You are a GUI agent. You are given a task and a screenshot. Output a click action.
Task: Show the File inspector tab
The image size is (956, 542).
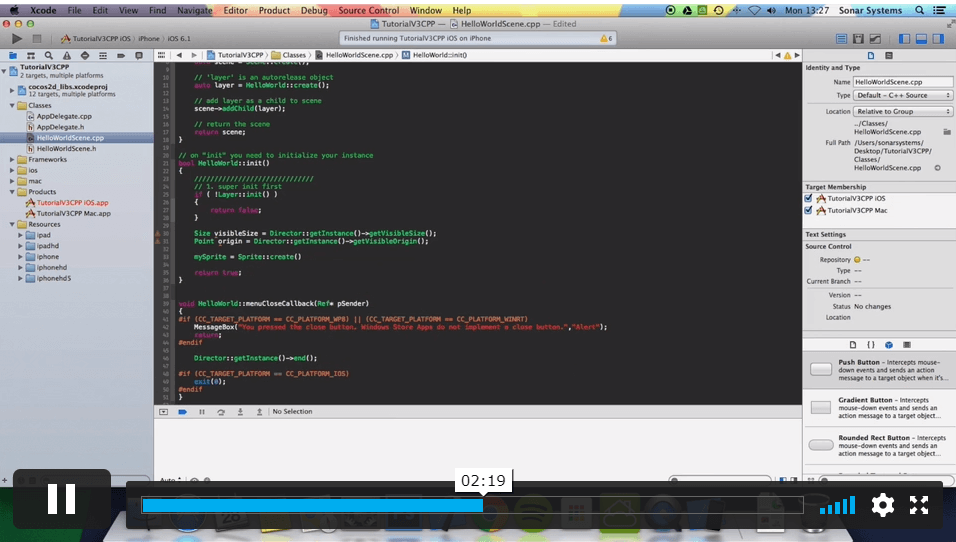point(871,55)
